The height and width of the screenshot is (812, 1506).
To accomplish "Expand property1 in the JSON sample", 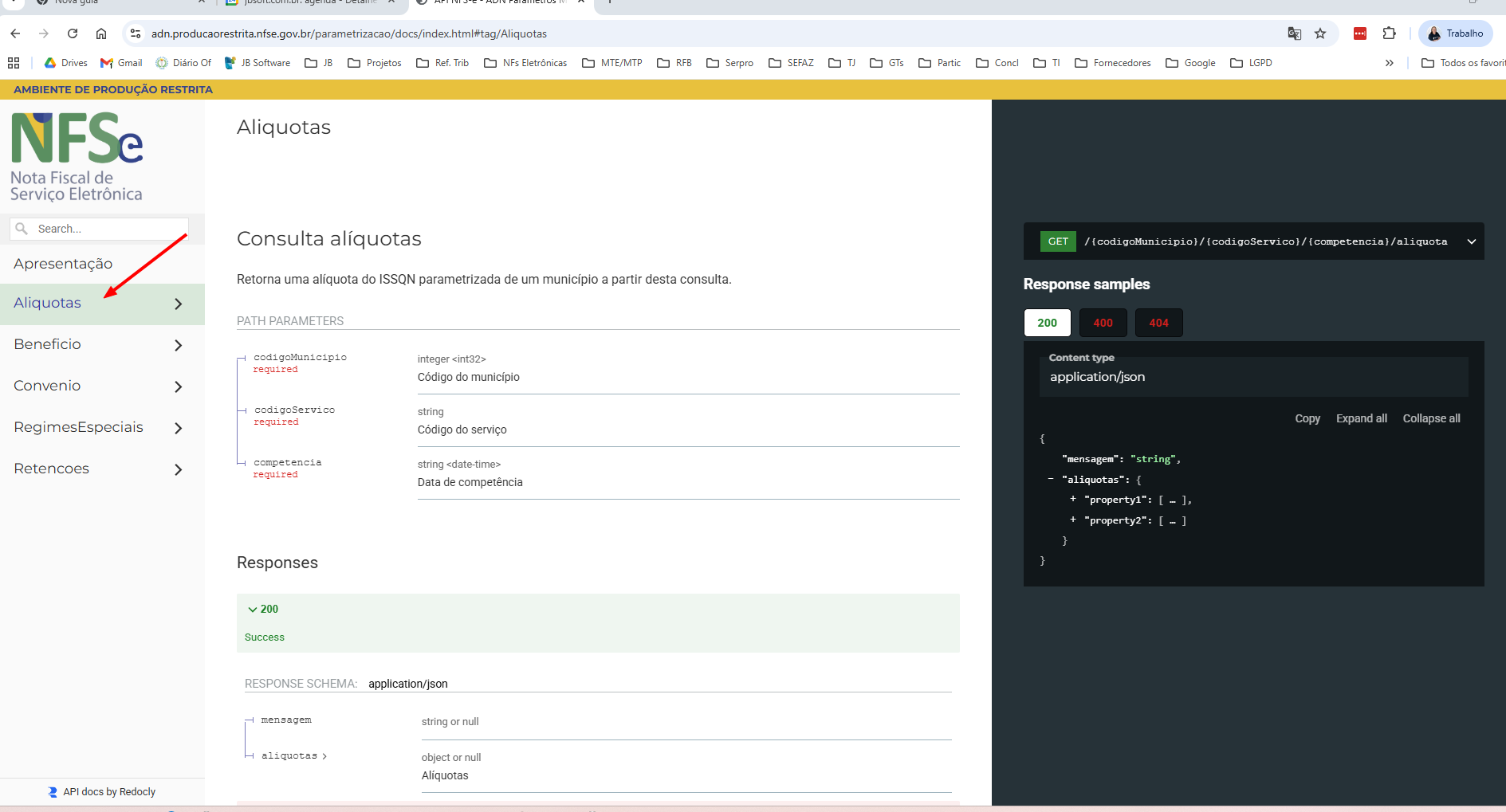I will click(1073, 500).
